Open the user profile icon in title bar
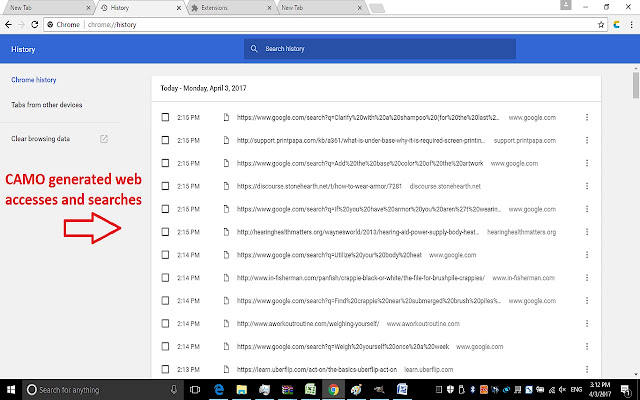The height and width of the screenshot is (400, 640). (x=565, y=5)
